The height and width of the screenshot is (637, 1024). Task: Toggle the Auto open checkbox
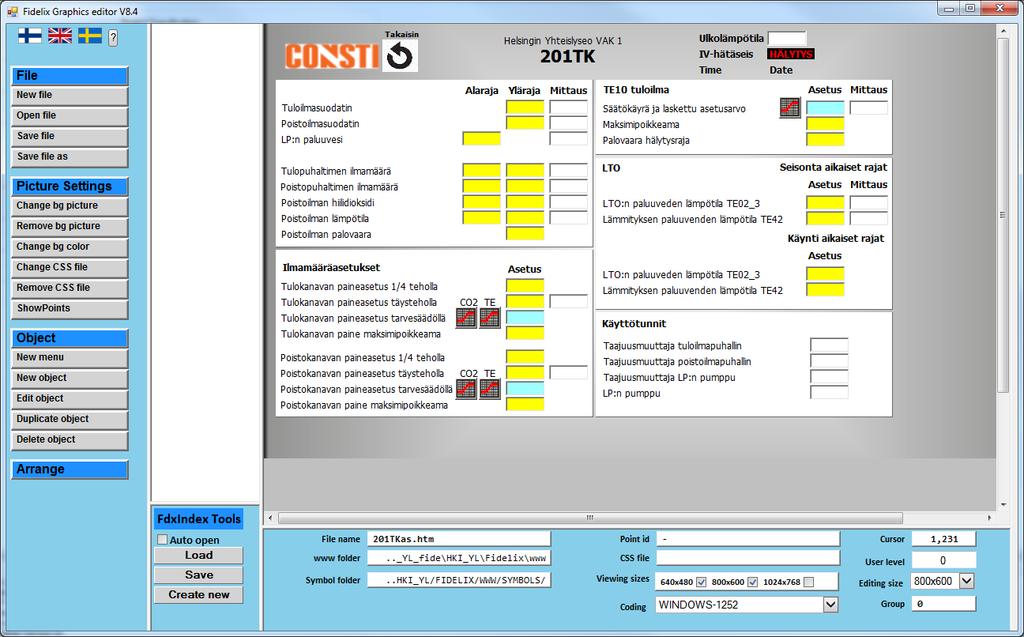tap(163, 540)
